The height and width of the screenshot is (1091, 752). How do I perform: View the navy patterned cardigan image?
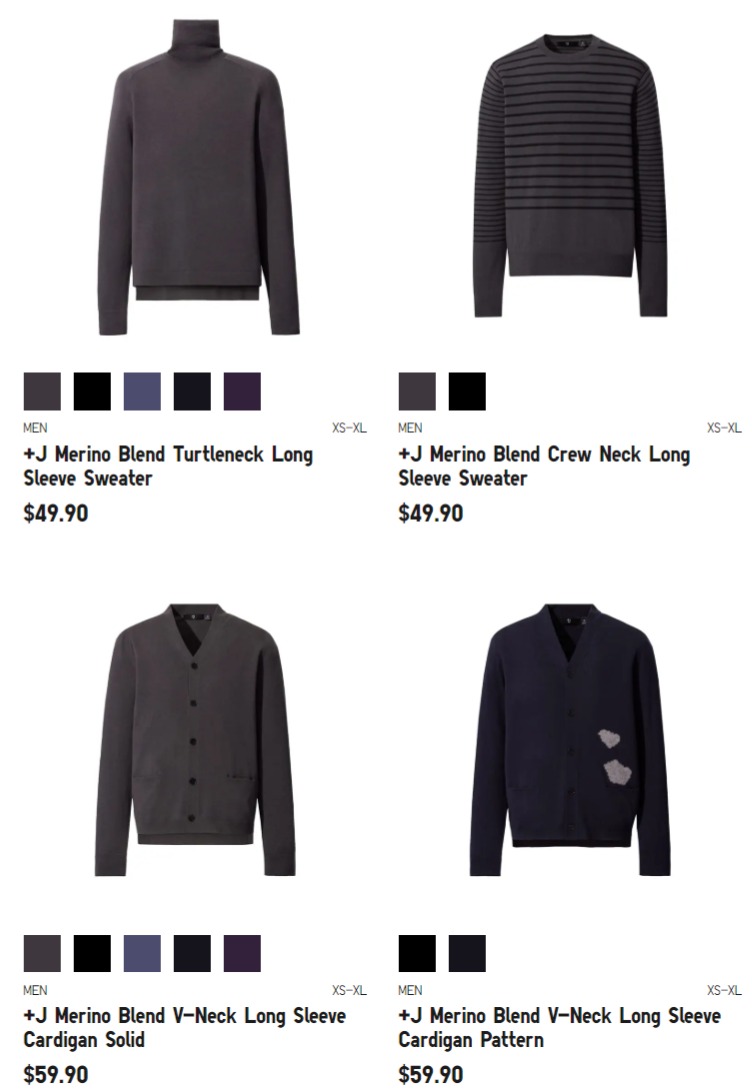pos(570,740)
